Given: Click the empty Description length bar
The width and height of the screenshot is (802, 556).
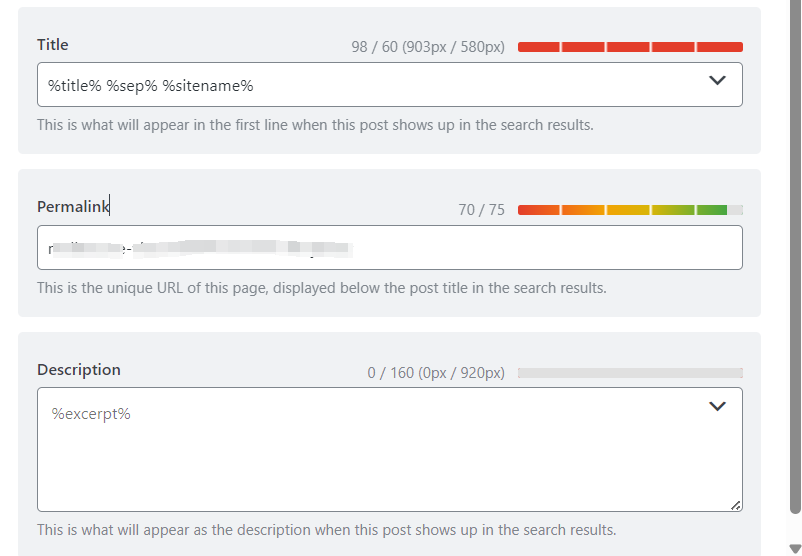Looking at the screenshot, I should (x=630, y=373).
